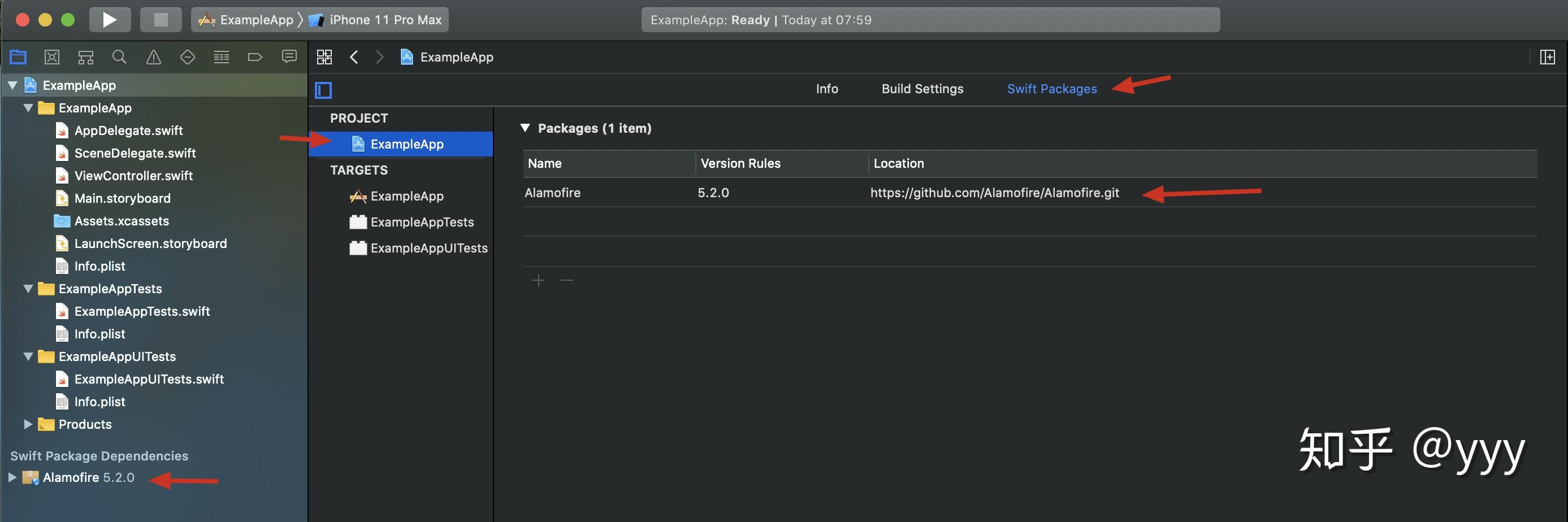Open the Report navigator
The width and height of the screenshot is (1568, 522).
(x=289, y=57)
